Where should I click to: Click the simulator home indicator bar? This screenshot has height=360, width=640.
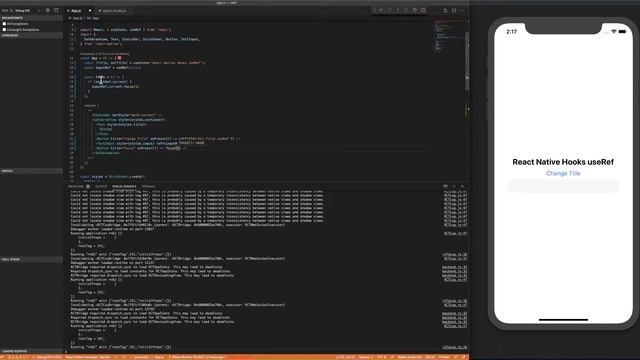pyautogui.click(x=563, y=320)
